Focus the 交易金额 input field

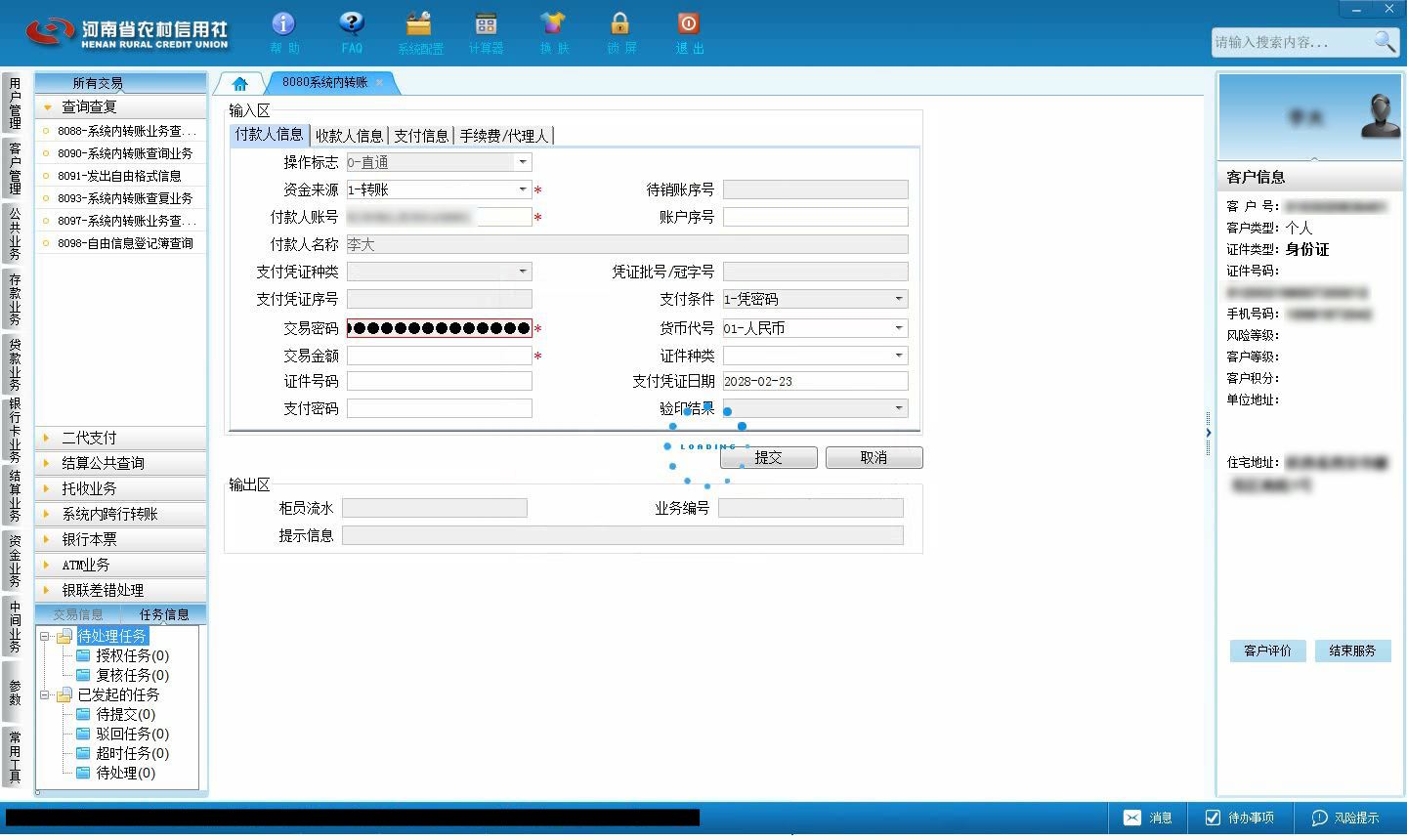(440, 356)
